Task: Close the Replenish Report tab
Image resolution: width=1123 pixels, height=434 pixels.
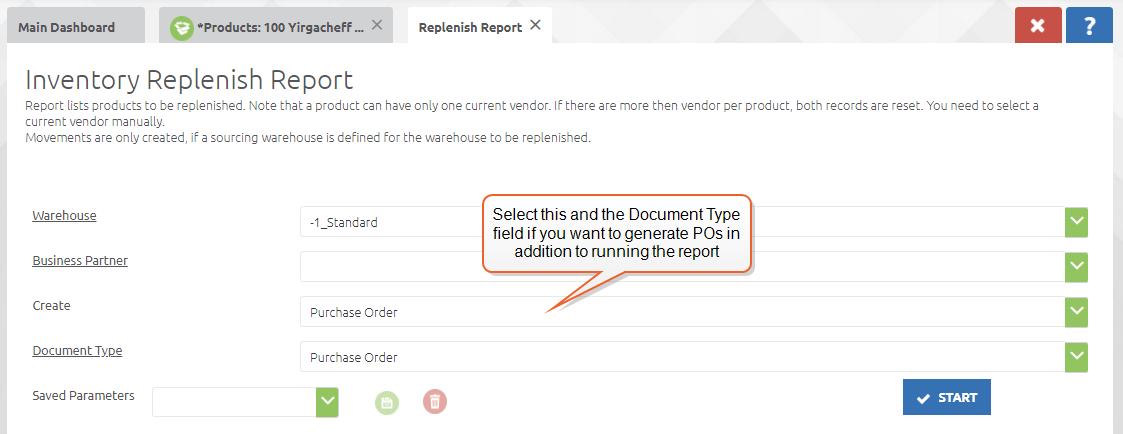Action: pos(536,26)
